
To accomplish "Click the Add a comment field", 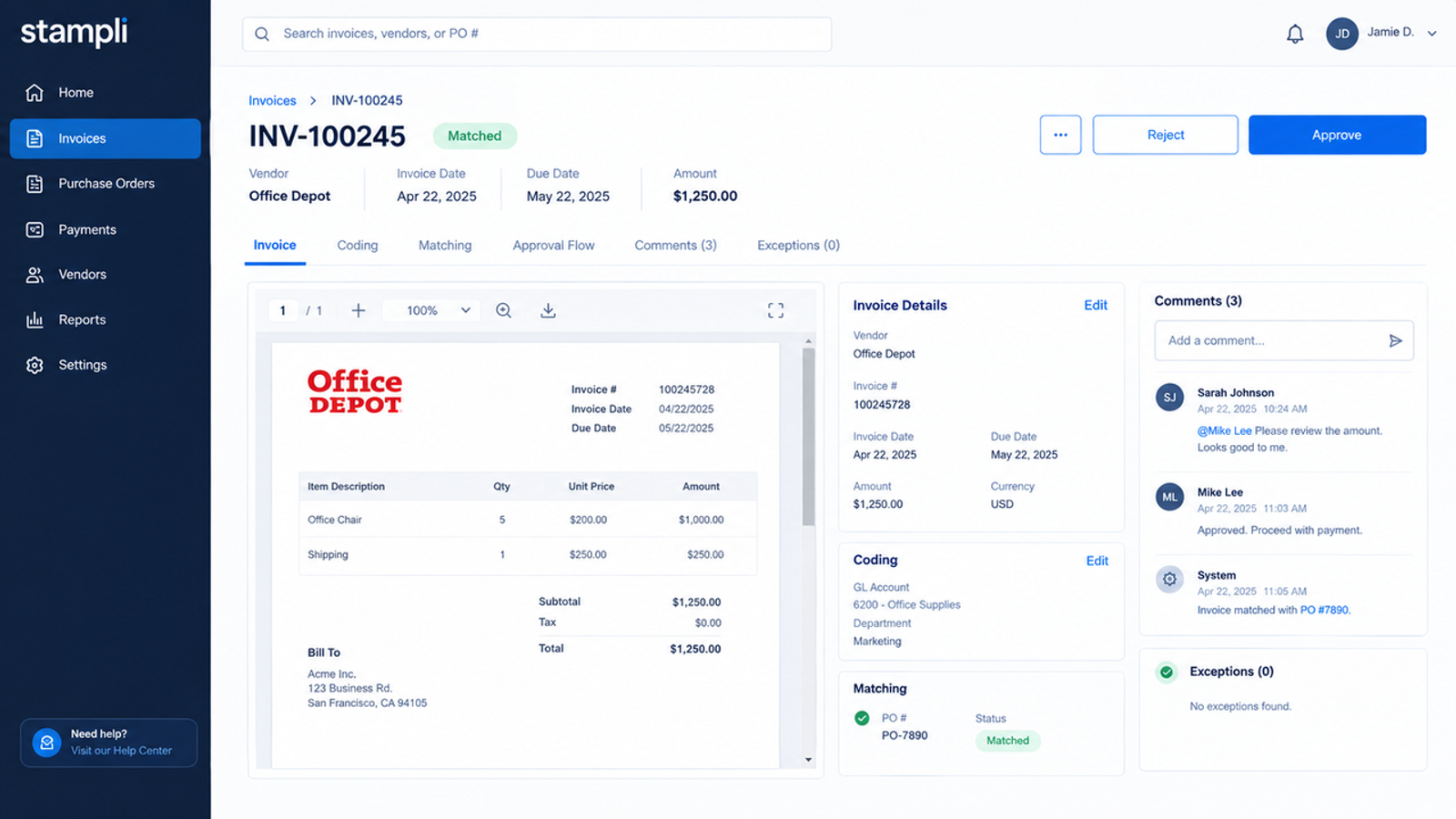I will [1284, 340].
